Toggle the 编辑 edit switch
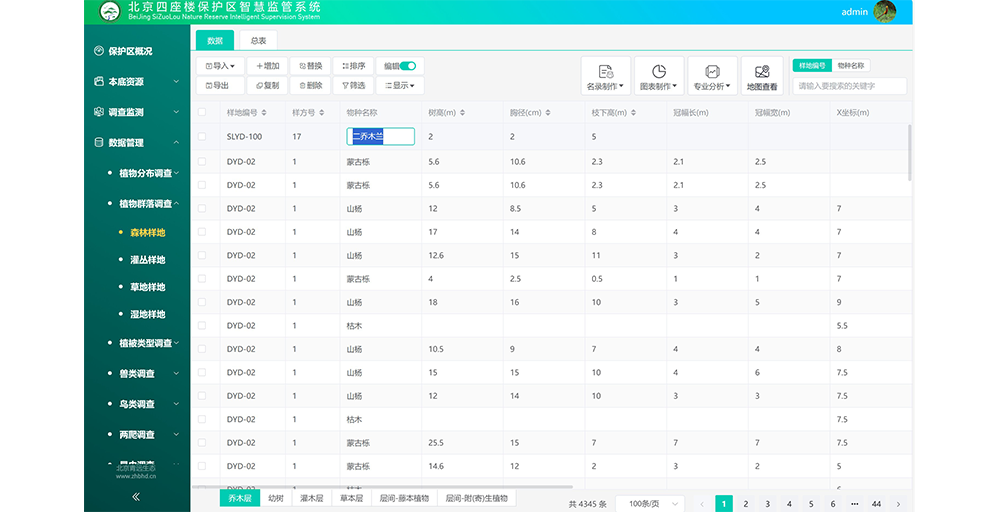 [408, 66]
